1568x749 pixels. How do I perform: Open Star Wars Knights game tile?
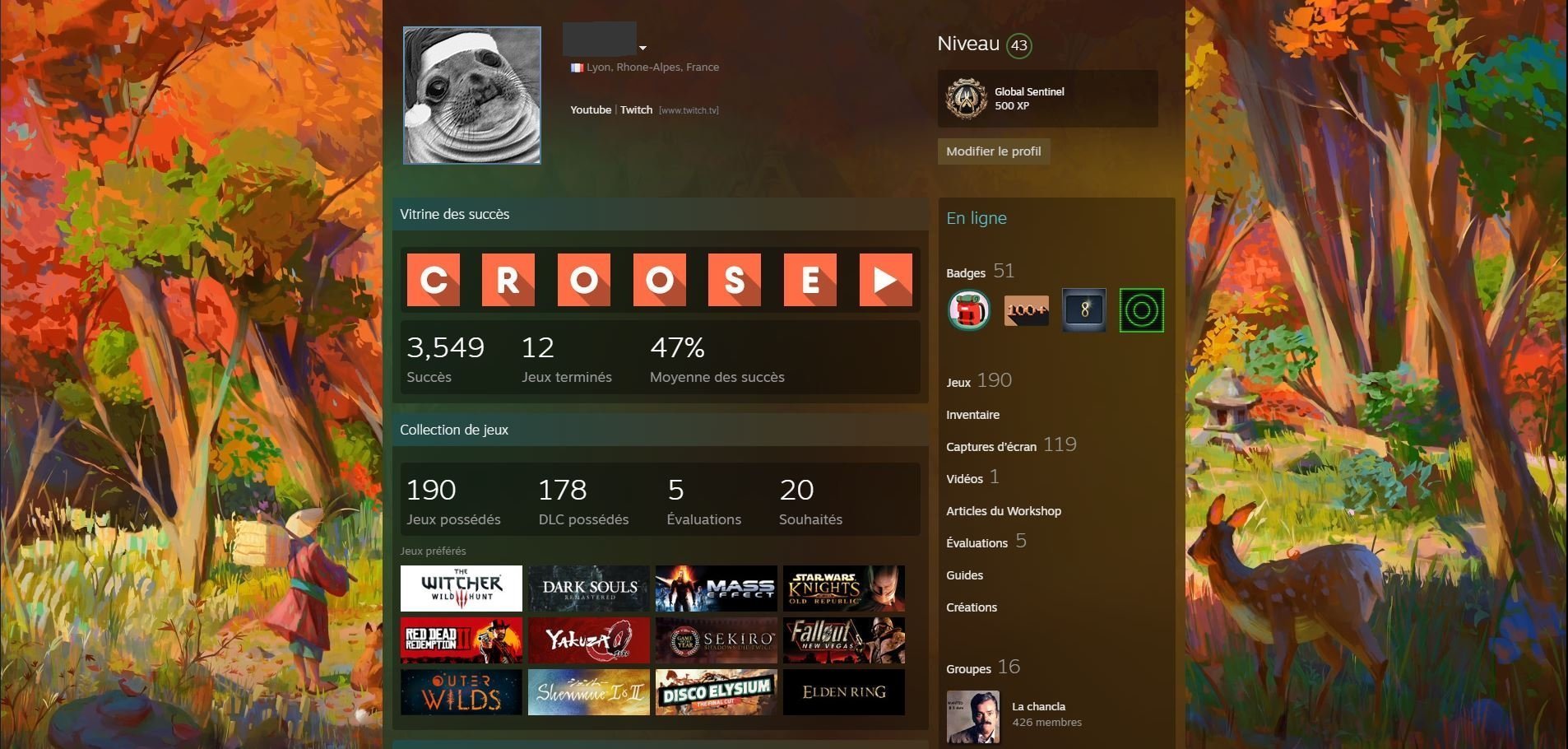[844, 588]
